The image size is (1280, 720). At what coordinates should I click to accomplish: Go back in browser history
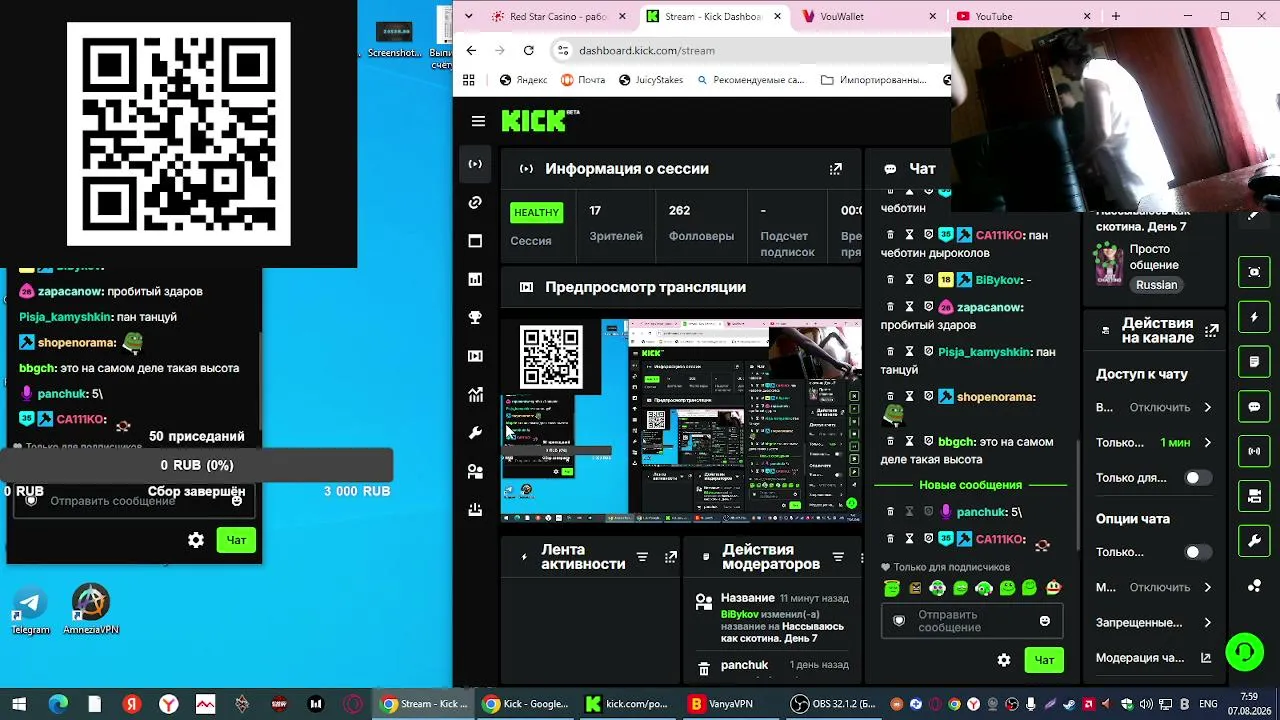pyautogui.click(x=472, y=50)
